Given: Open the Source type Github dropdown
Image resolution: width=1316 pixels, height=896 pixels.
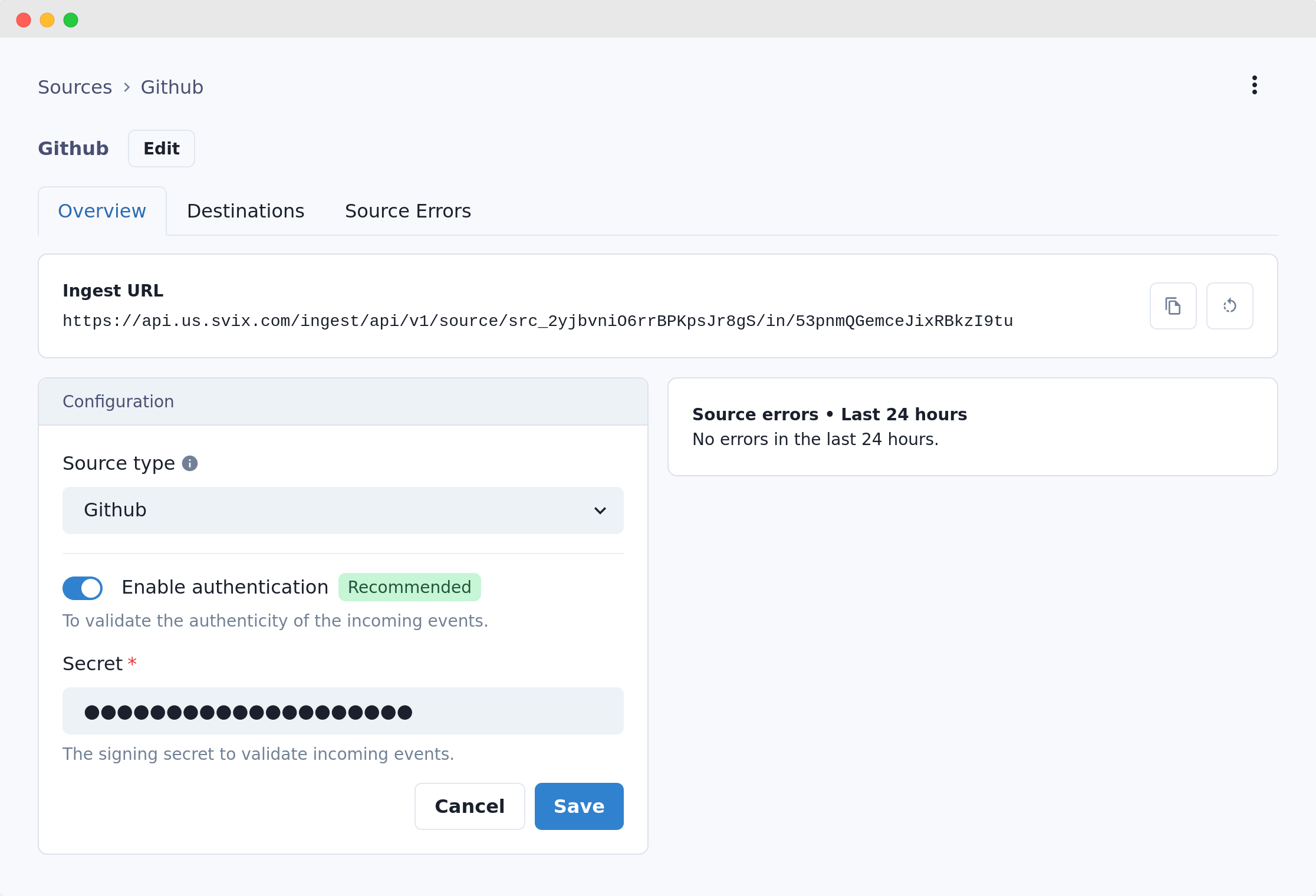Looking at the screenshot, I should [x=342, y=510].
